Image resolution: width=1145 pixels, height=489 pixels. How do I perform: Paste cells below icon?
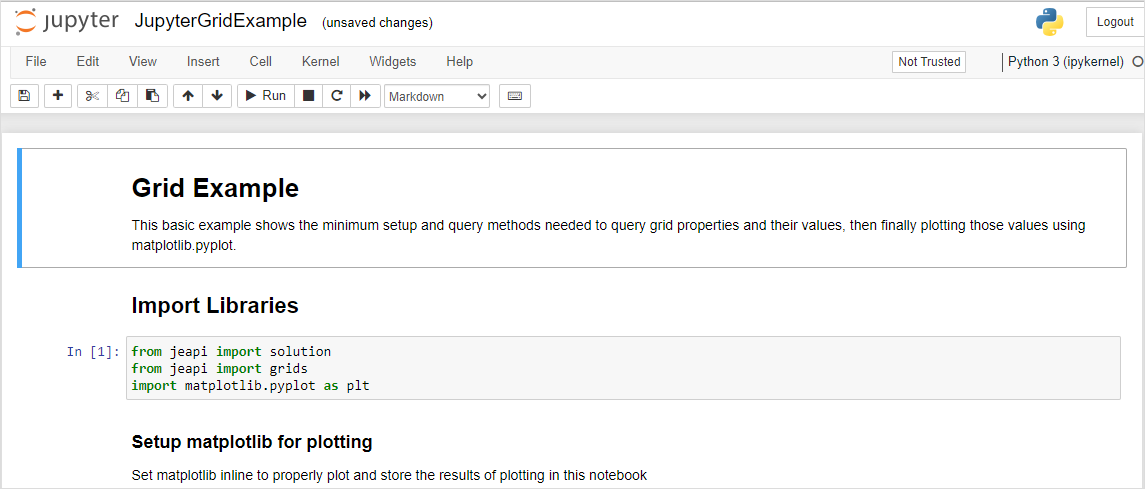[x=152, y=96]
